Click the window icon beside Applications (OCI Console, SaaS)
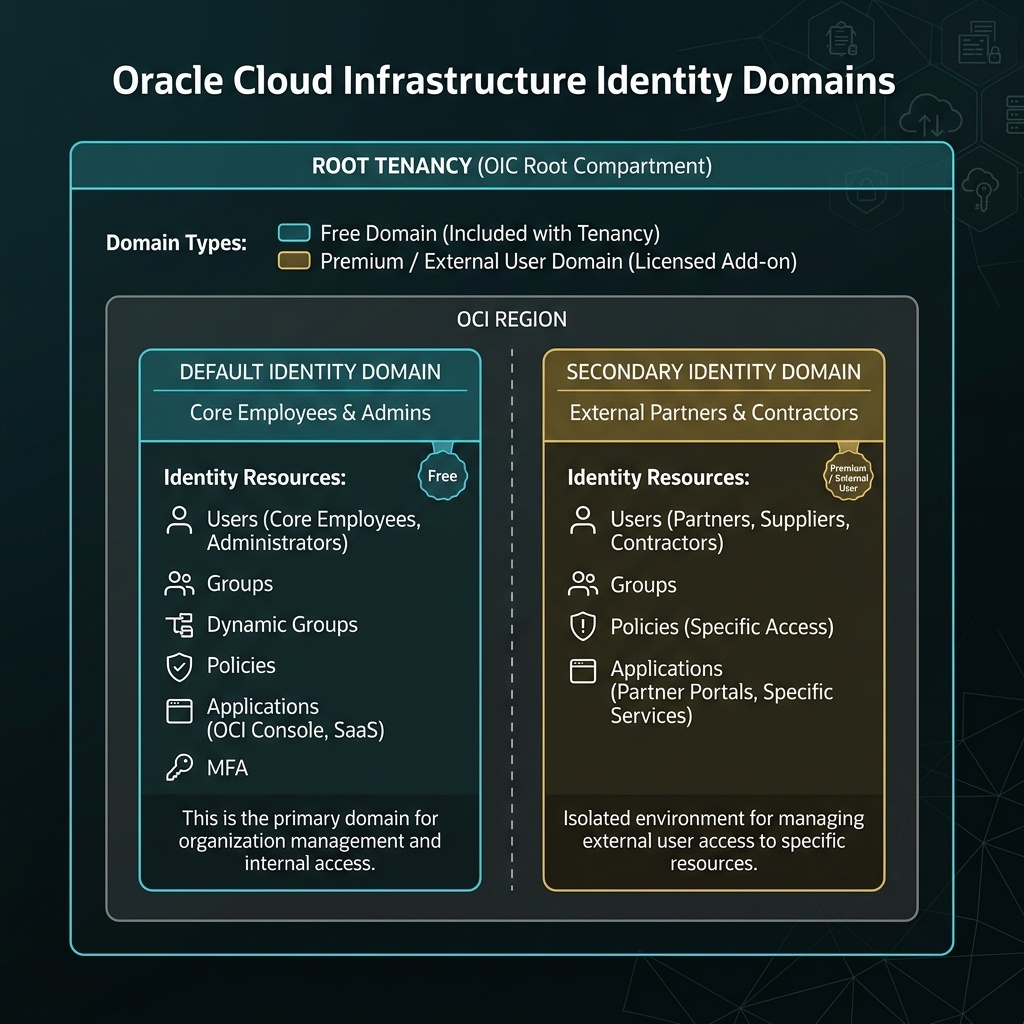 click(x=180, y=711)
